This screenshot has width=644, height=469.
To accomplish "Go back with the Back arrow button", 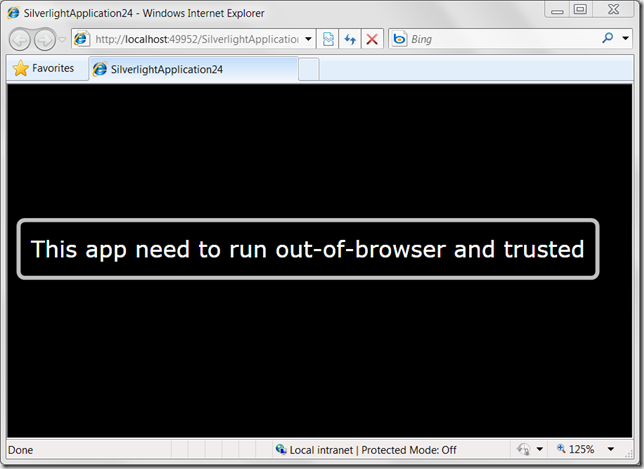I will click(x=20, y=40).
